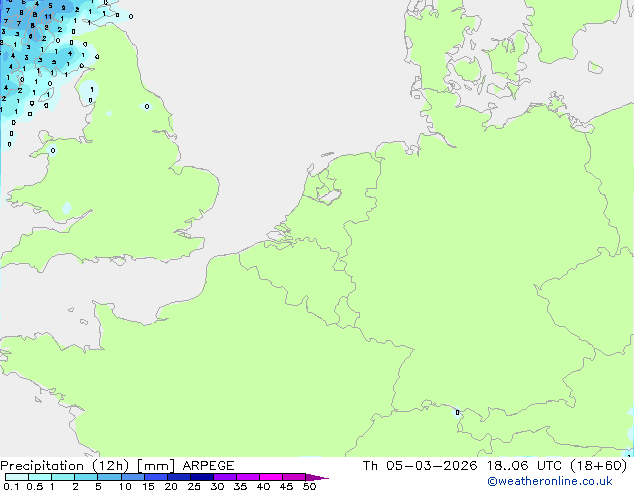Click the legend label '50'
This screenshot has width=634, height=490.
[309, 486]
